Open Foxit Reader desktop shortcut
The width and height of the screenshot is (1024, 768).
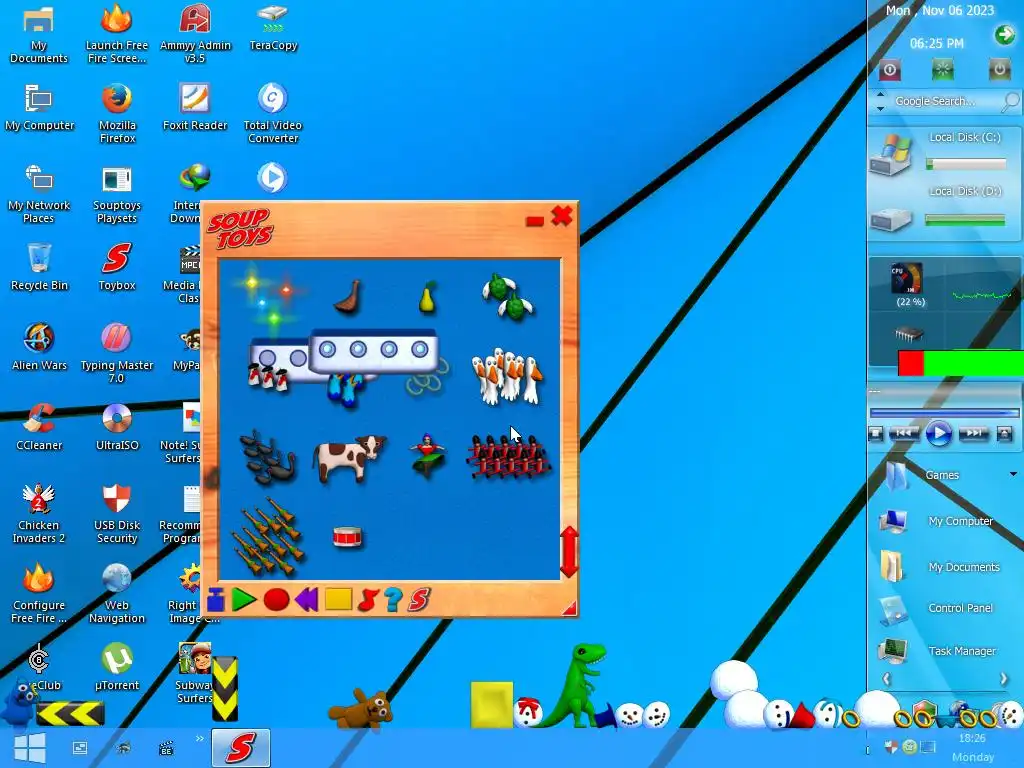(195, 108)
